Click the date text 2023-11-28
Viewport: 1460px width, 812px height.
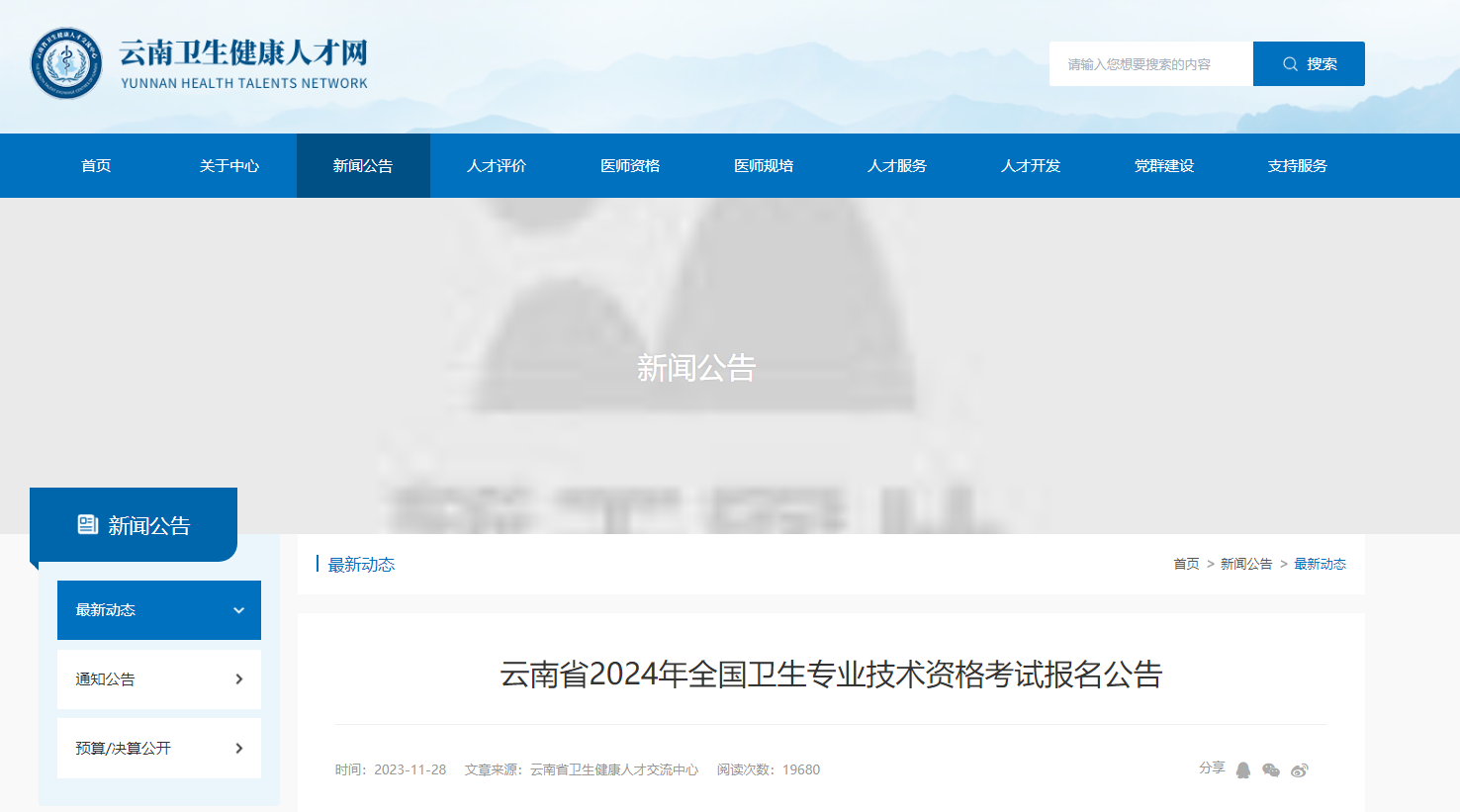[x=410, y=769]
